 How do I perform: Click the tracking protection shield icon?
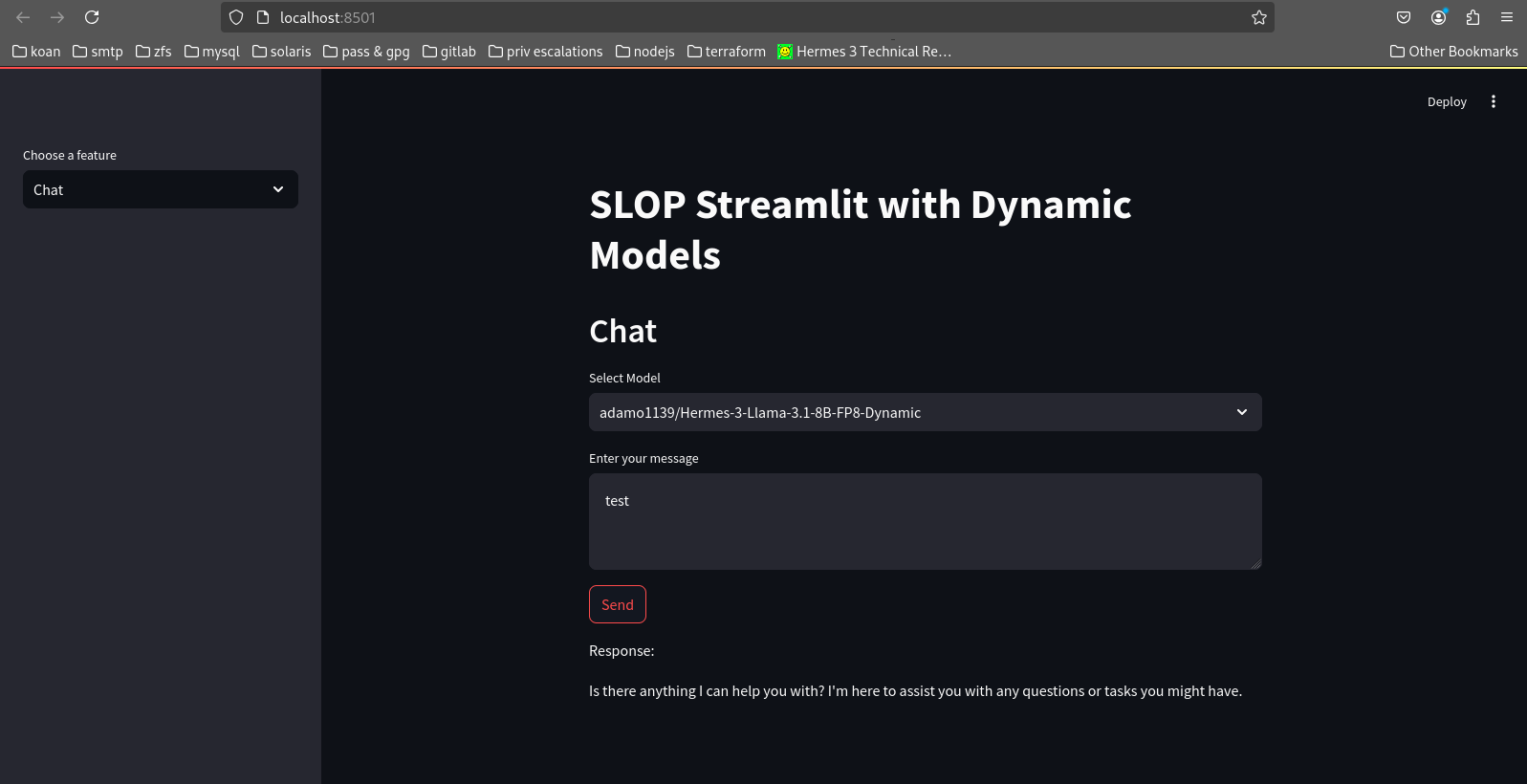(x=236, y=17)
